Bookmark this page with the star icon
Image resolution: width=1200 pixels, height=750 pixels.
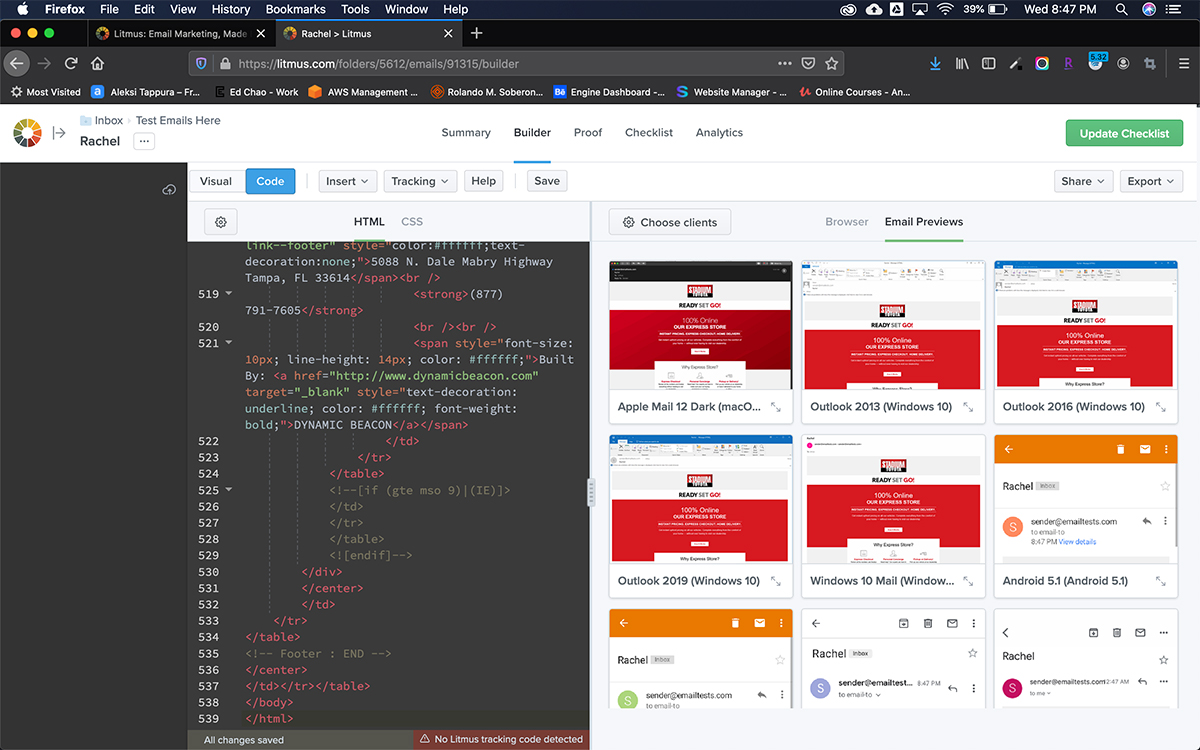832,63
